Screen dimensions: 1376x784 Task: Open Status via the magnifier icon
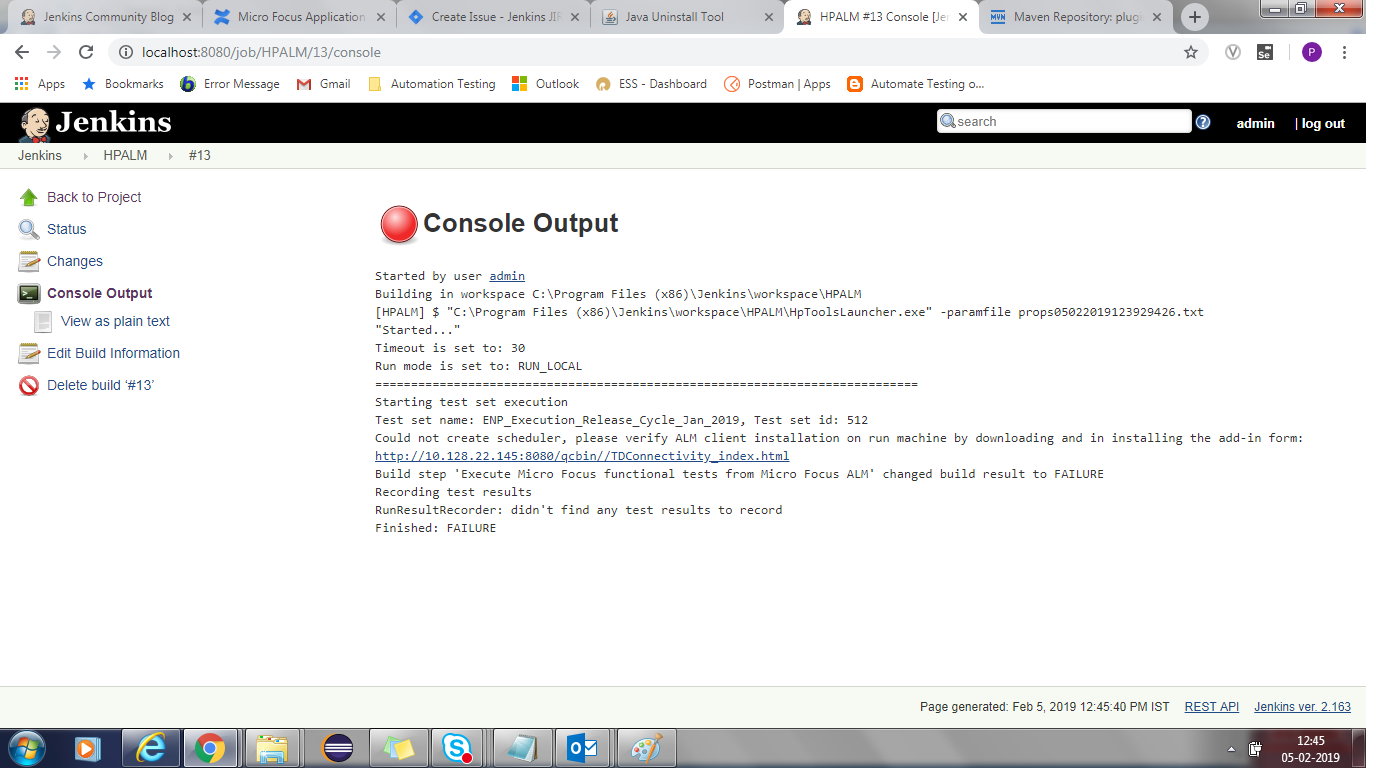pyautogui.click(x=29, y=229)
